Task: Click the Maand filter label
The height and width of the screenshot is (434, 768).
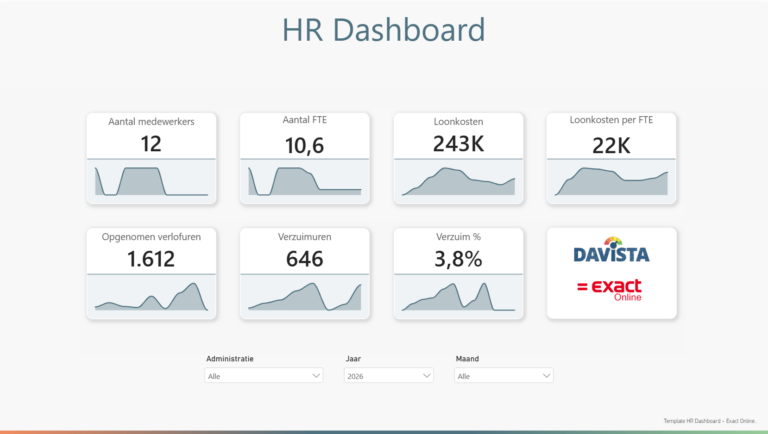Action: coord(467,359)
